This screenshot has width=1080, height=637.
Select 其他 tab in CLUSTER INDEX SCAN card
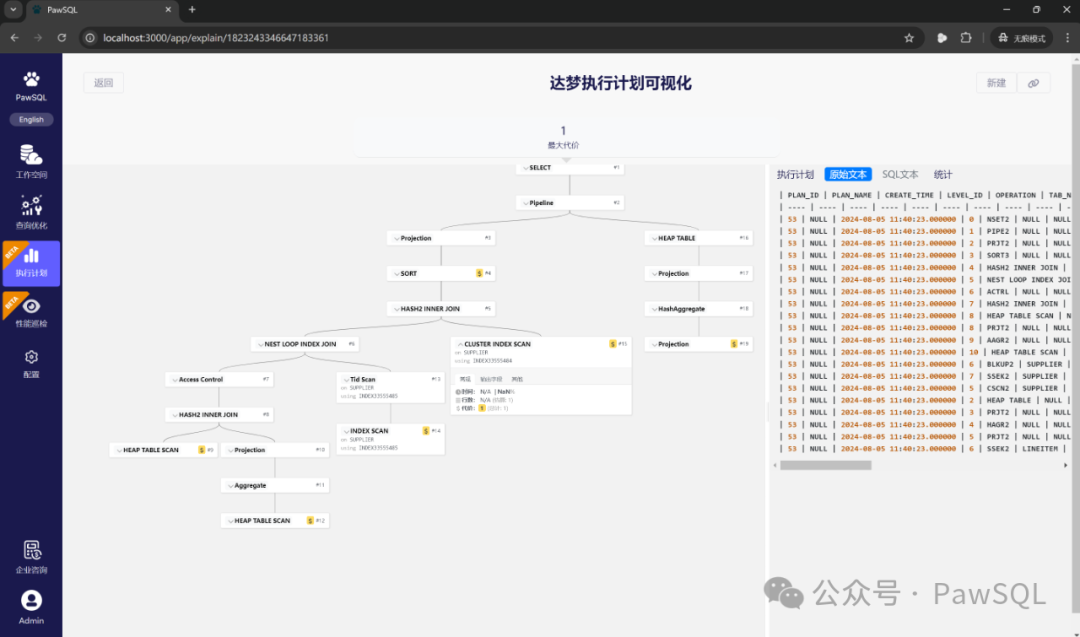click(x=517, y=379)
